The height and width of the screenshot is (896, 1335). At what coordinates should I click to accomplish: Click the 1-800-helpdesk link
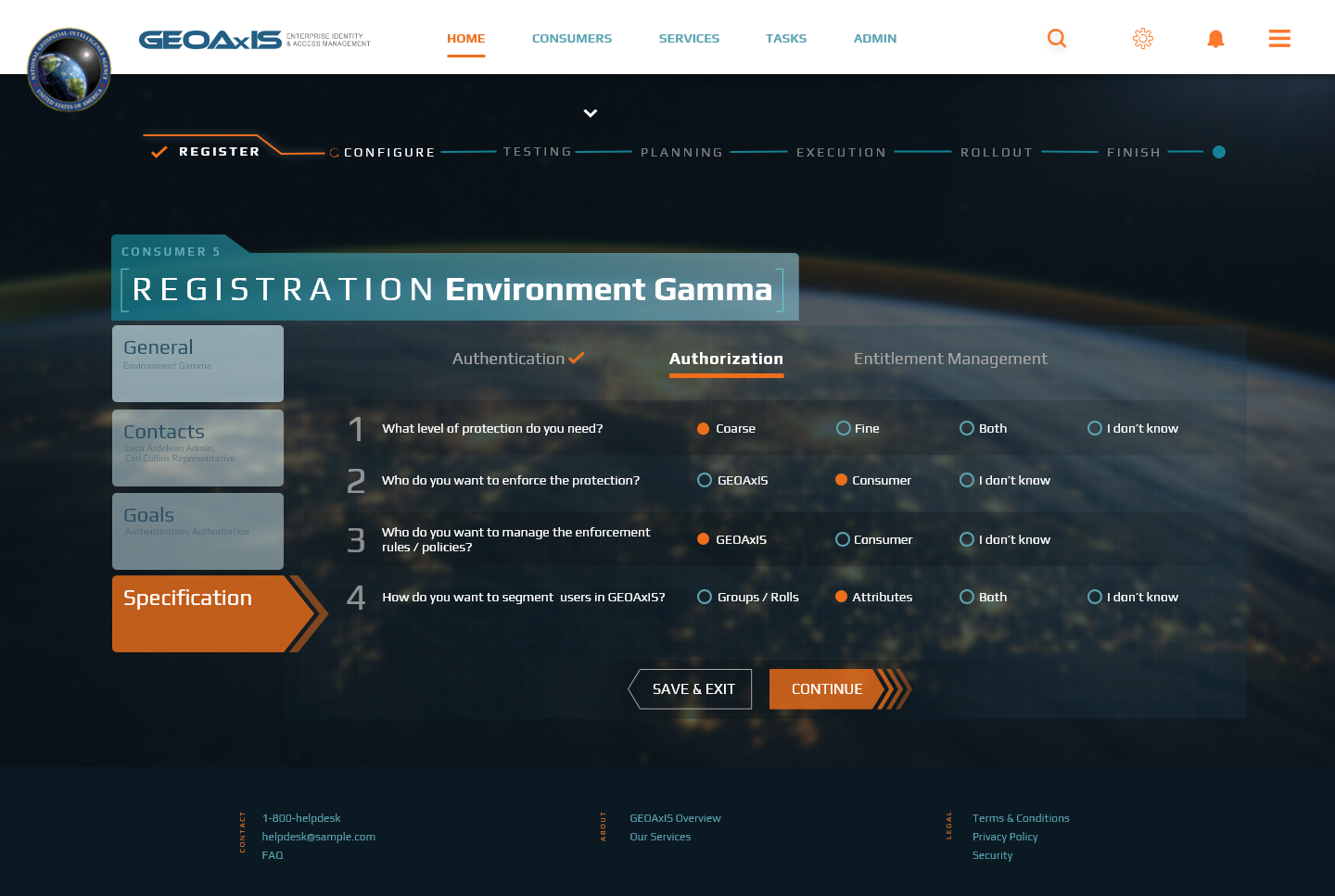click(301, 818)
